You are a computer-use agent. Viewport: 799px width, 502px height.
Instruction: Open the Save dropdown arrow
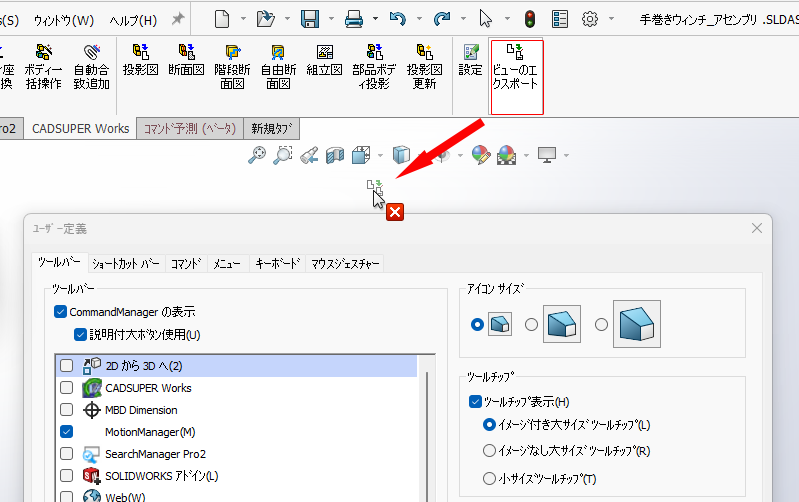click(x=331, y=19)
